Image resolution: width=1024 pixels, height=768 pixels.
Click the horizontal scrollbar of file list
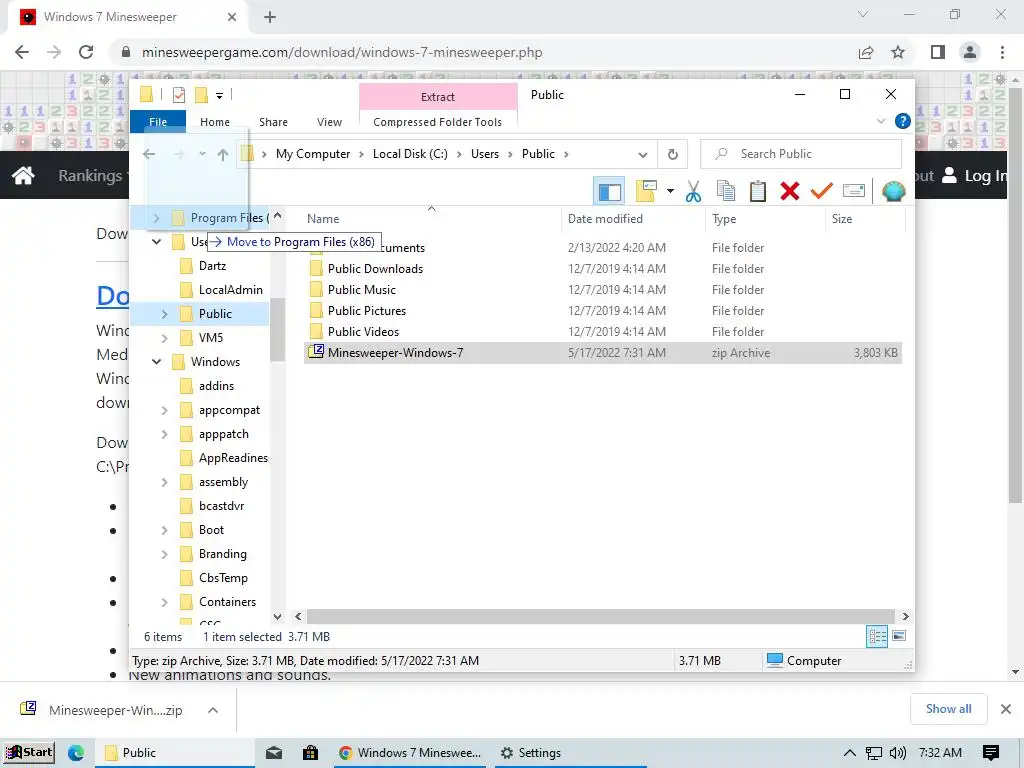[600, 616]
